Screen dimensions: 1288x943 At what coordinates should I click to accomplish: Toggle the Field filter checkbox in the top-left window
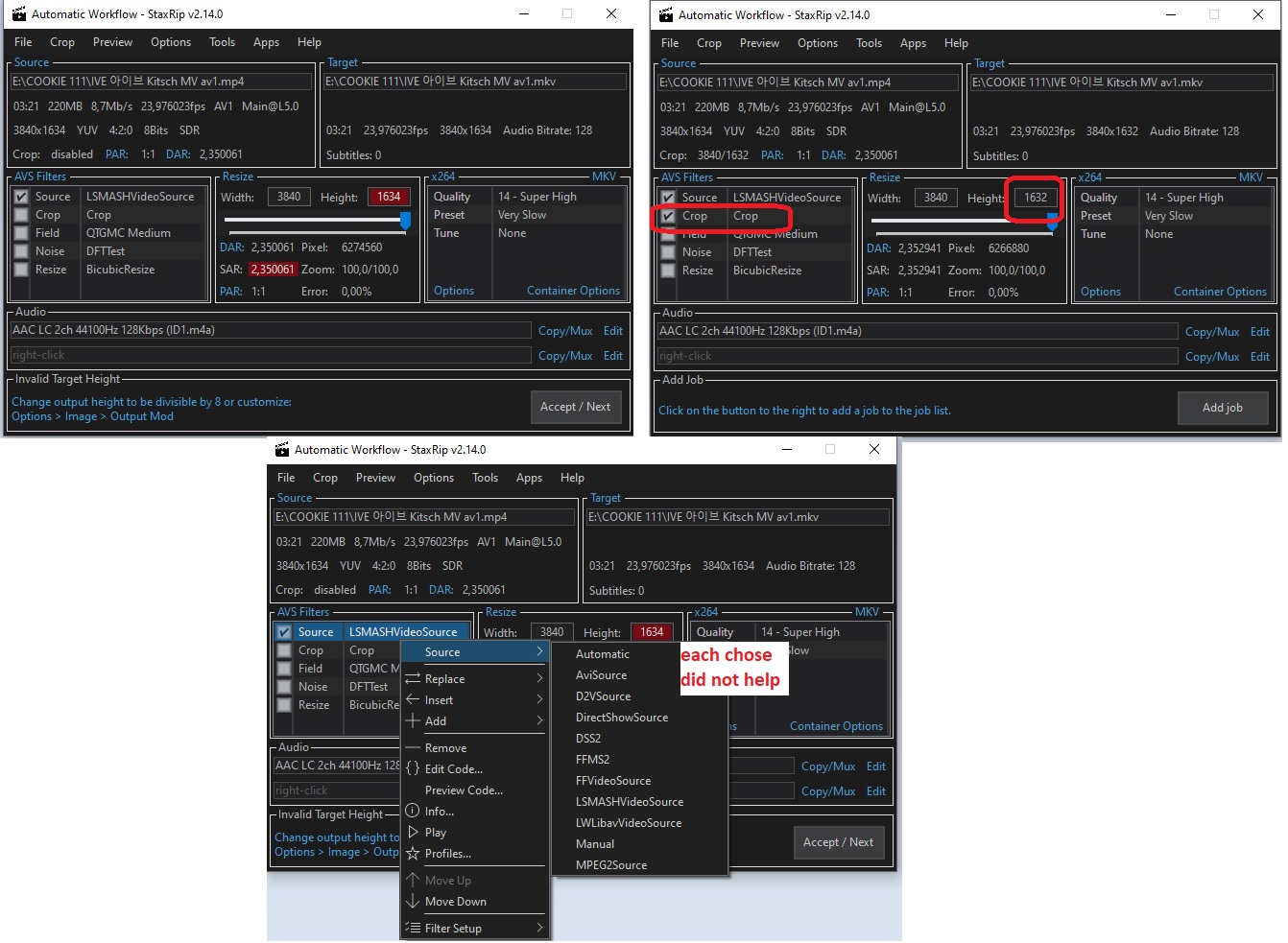21,233
